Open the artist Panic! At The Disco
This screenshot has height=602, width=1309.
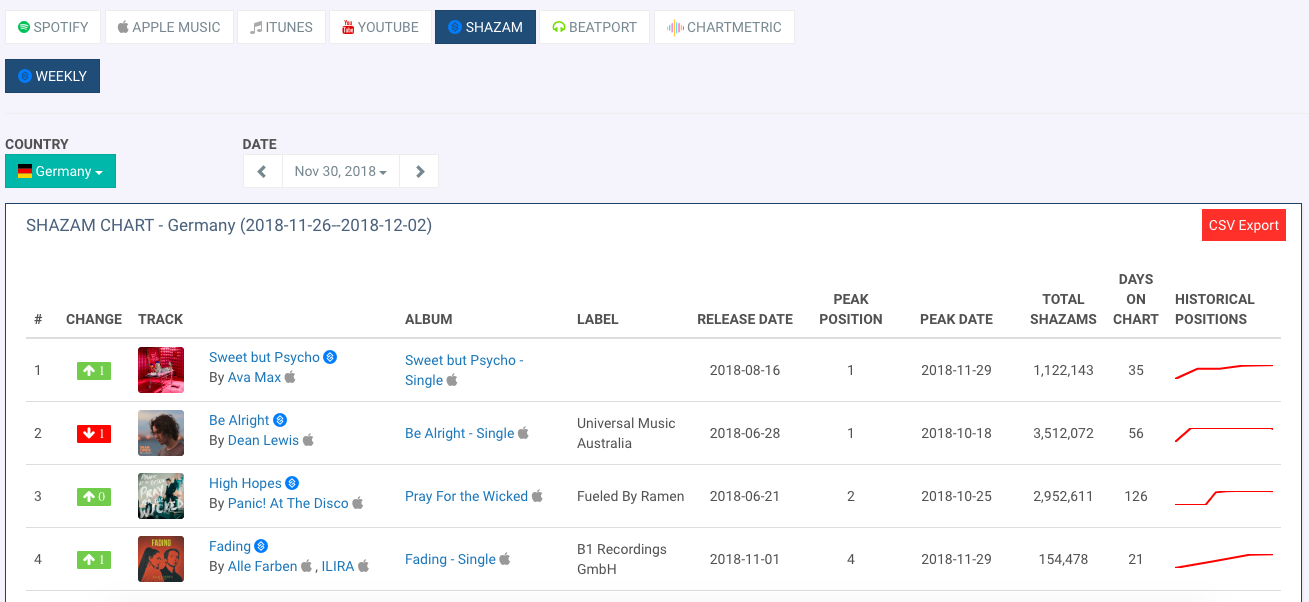288,503
